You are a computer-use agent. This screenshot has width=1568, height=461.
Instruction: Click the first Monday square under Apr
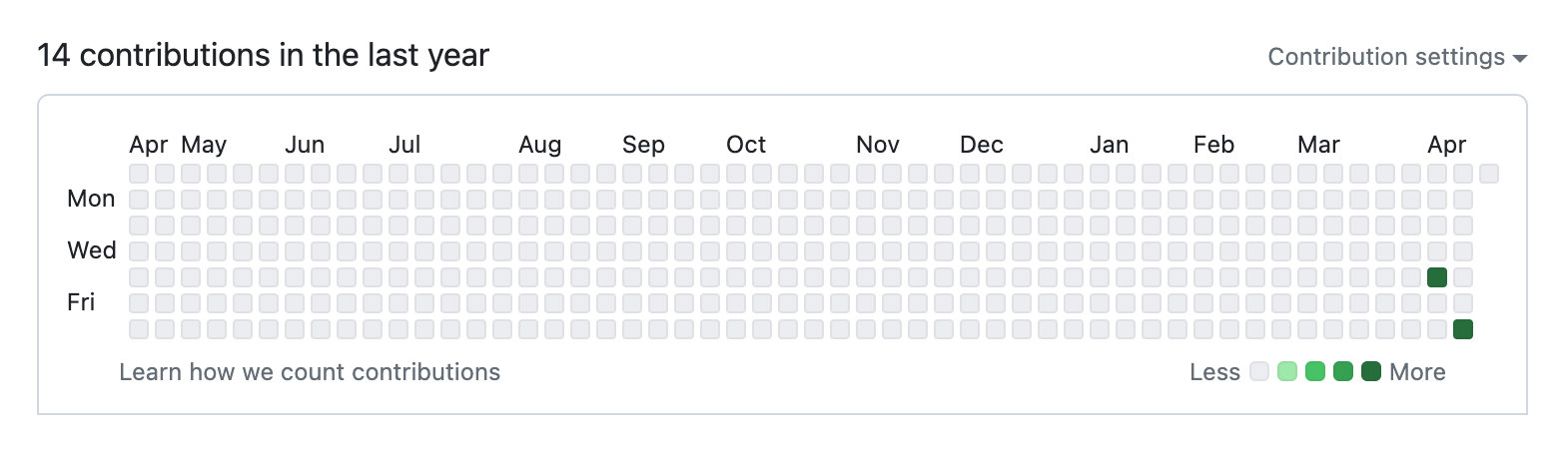click(x=139, y=200)
